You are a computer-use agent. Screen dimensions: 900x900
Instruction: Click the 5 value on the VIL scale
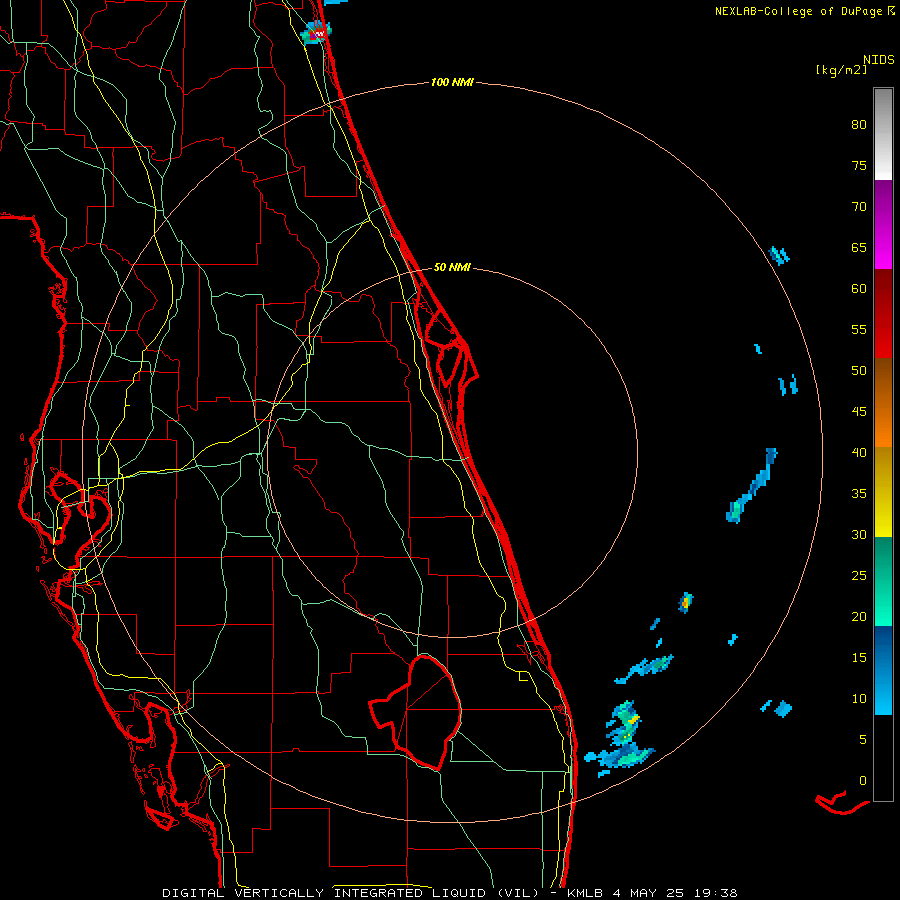click(863, 739)
